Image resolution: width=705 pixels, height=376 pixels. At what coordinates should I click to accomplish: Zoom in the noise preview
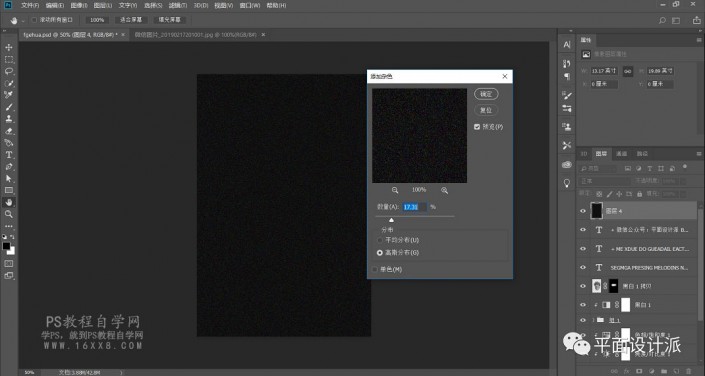444,190
